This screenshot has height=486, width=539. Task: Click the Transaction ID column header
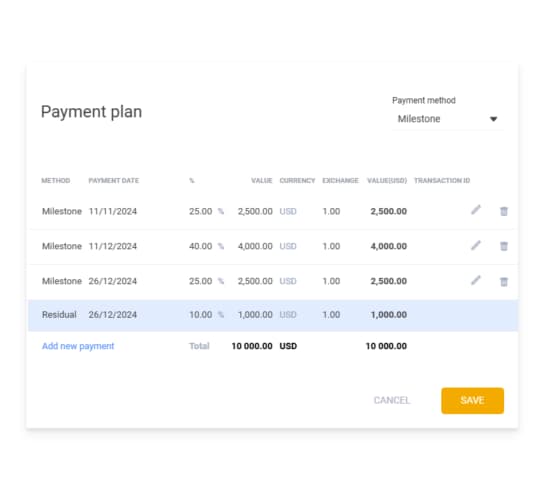pyautogui.click(x=442, y=180)
